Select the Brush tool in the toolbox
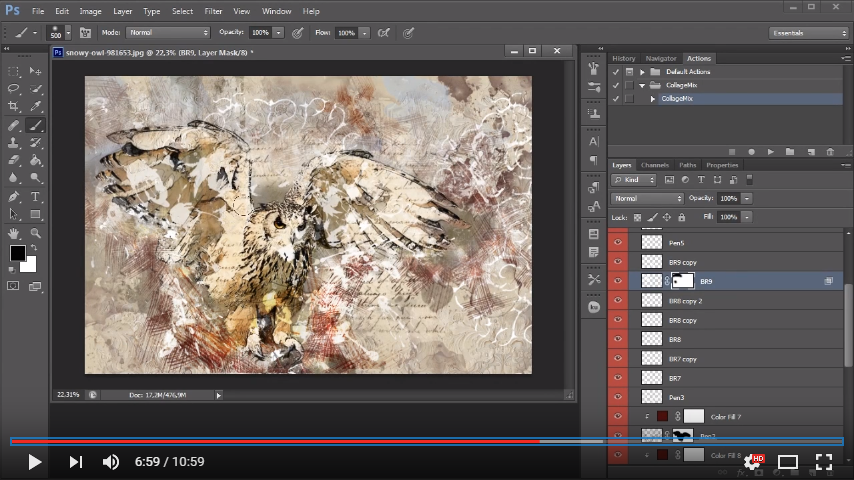The image size is (854, 480). tap(36, 126)
